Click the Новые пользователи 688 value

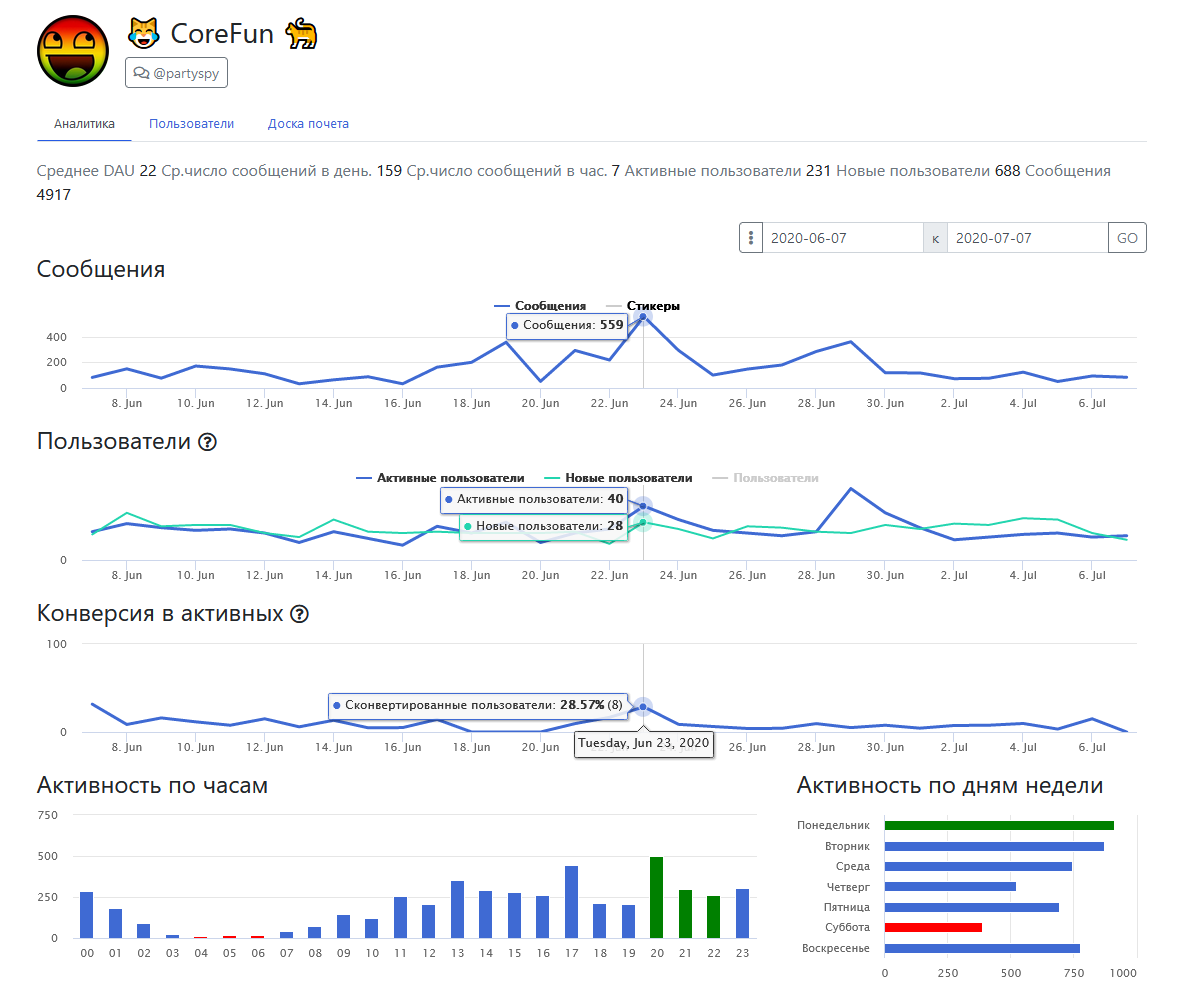pyautogui.click(x=1007, y=171)
